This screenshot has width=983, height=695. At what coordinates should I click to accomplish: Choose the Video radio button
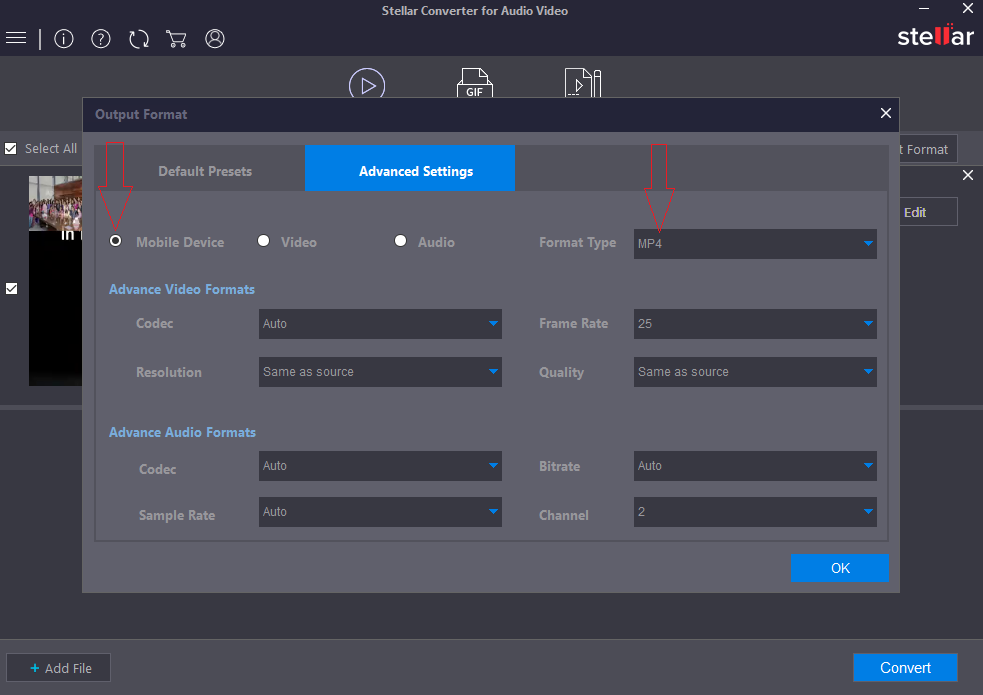(x=264, y=241)
